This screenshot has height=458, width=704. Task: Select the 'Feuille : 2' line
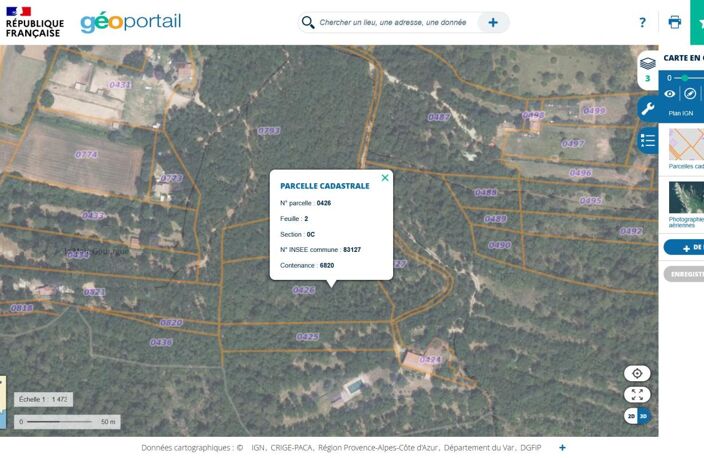coord(294,219)
